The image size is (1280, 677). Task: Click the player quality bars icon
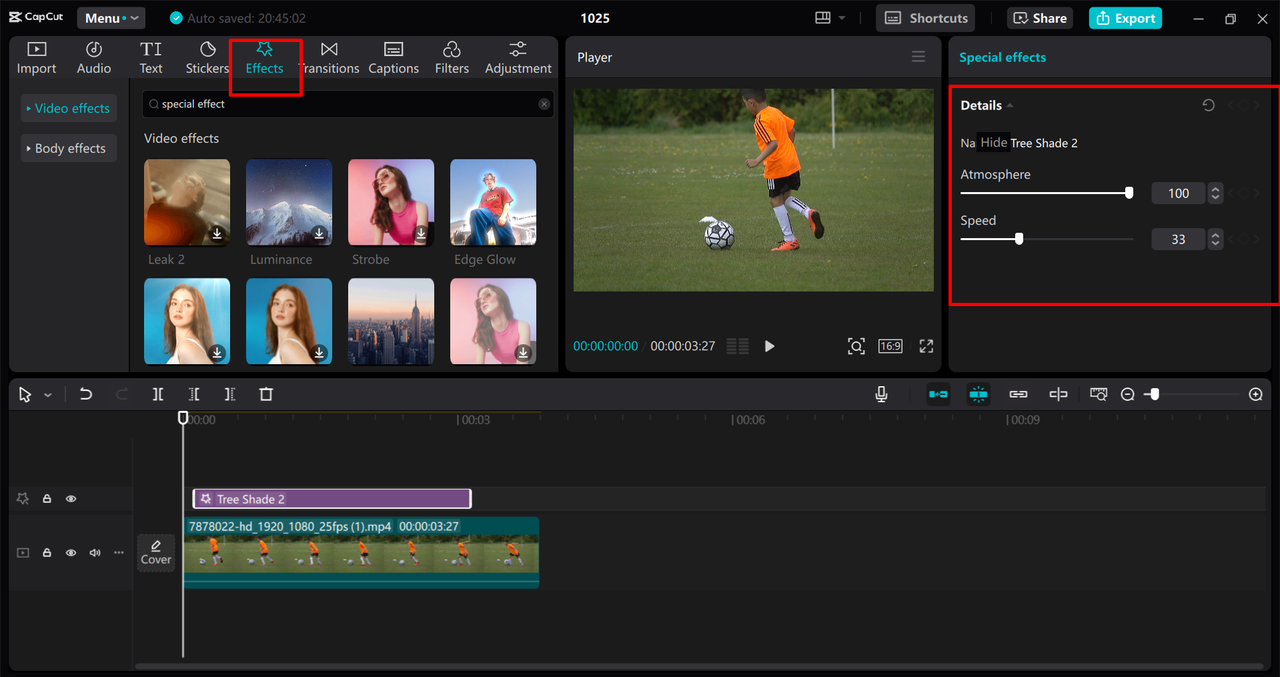pyautogui.click(x=738, y=346)
